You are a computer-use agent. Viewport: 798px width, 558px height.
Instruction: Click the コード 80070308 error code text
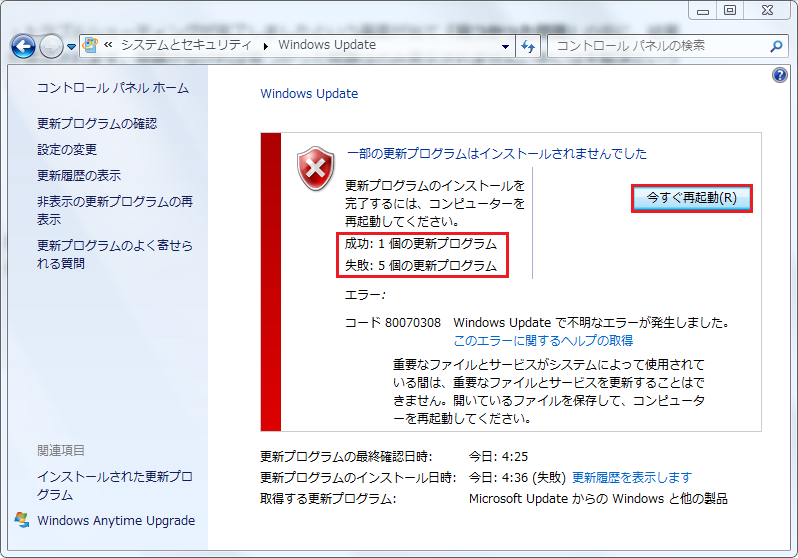click(x=392, y=323)
